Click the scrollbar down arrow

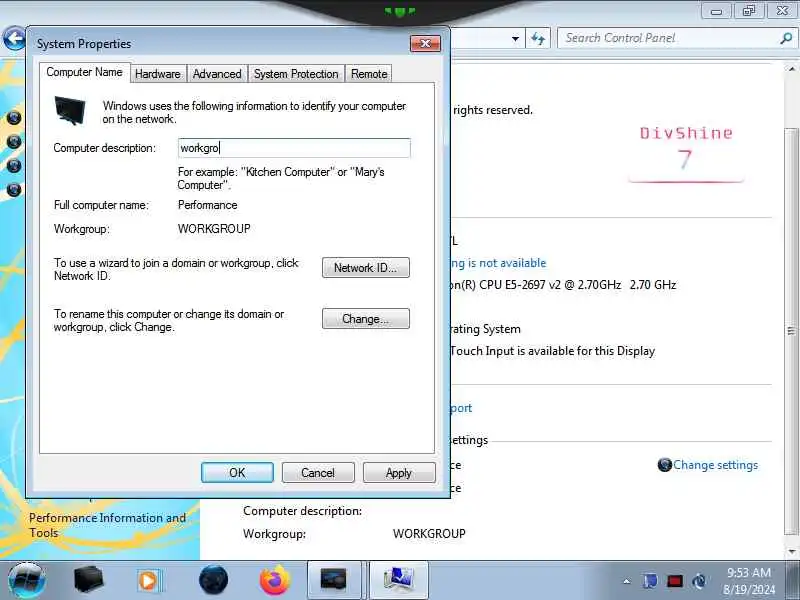pyautogui.click(x=791, y=552)
